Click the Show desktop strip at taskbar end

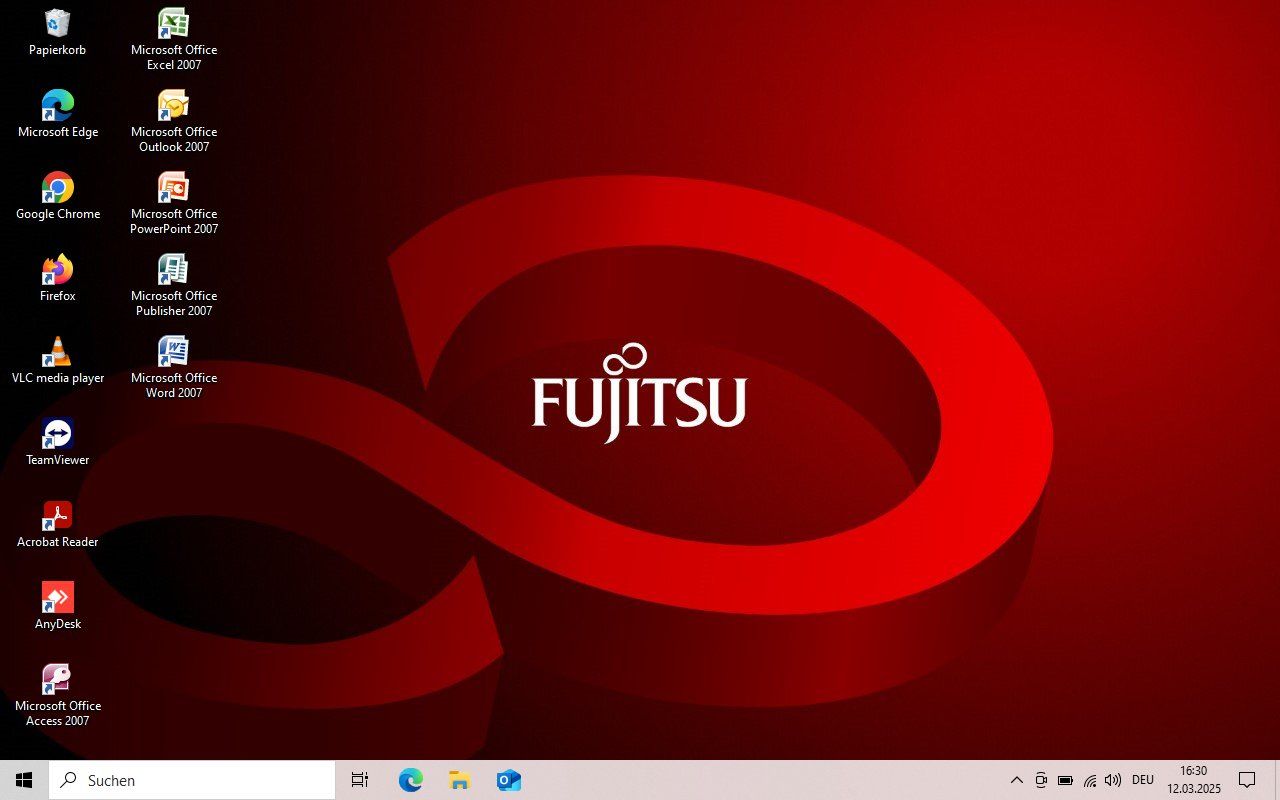[x=1277, y=780]
